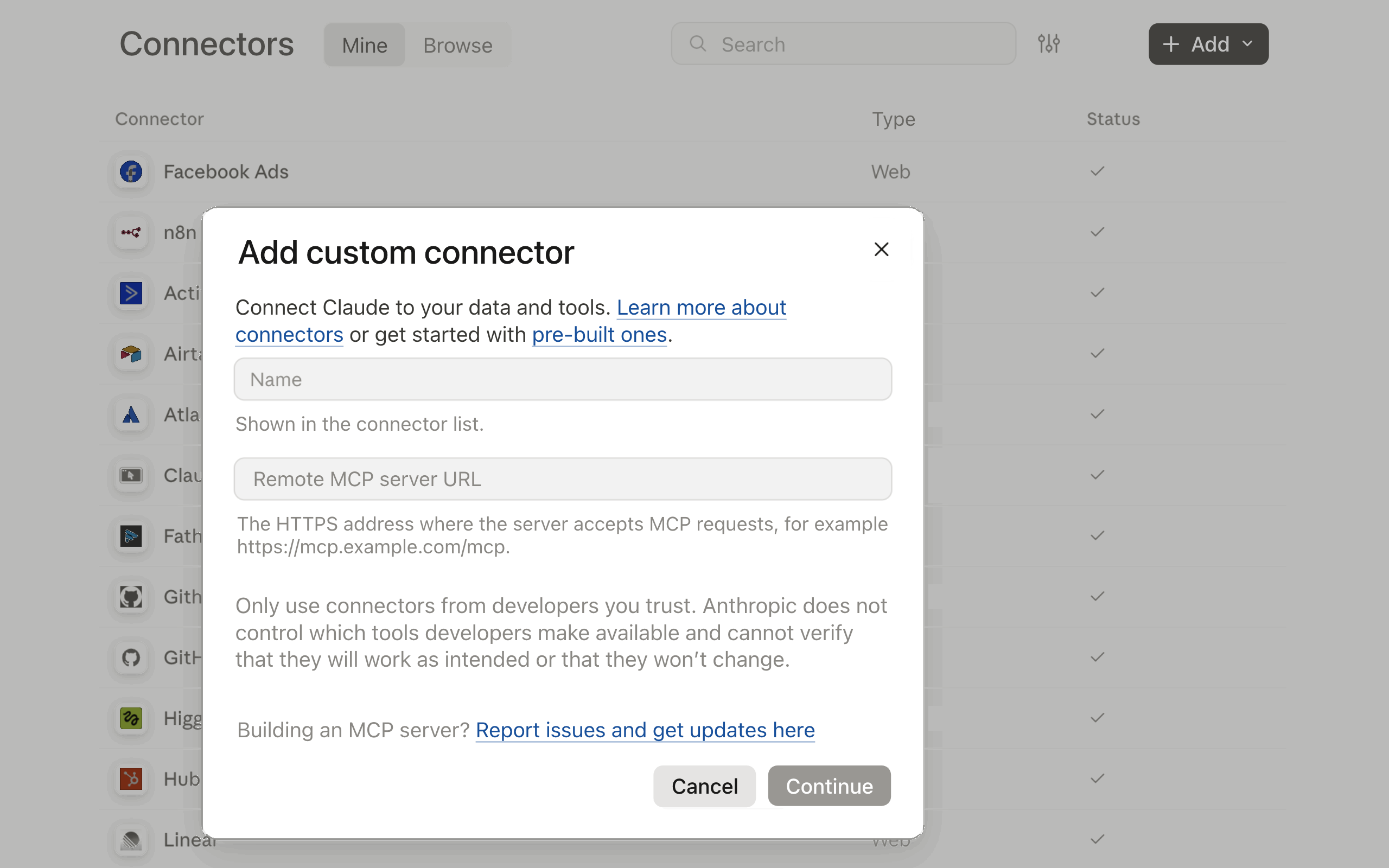Open Learn more about connectors link
The width and height of the screenshot is (1389, 868).
[x=702, y=308]
